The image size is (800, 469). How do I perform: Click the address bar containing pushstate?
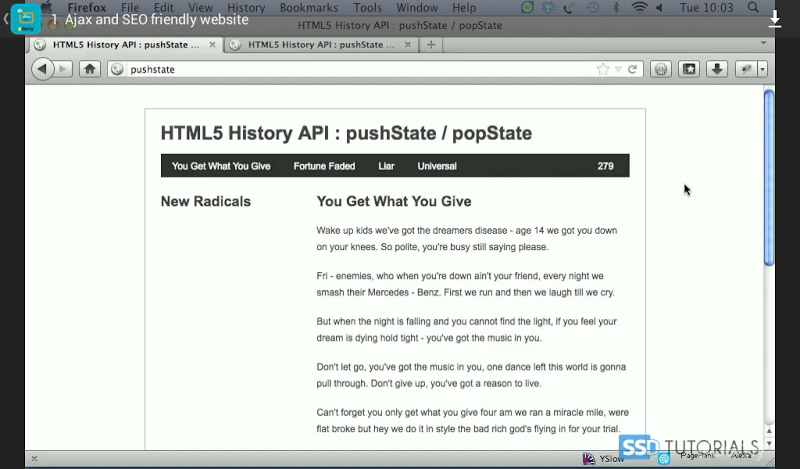pyautogui.click(x=375, y=69)
